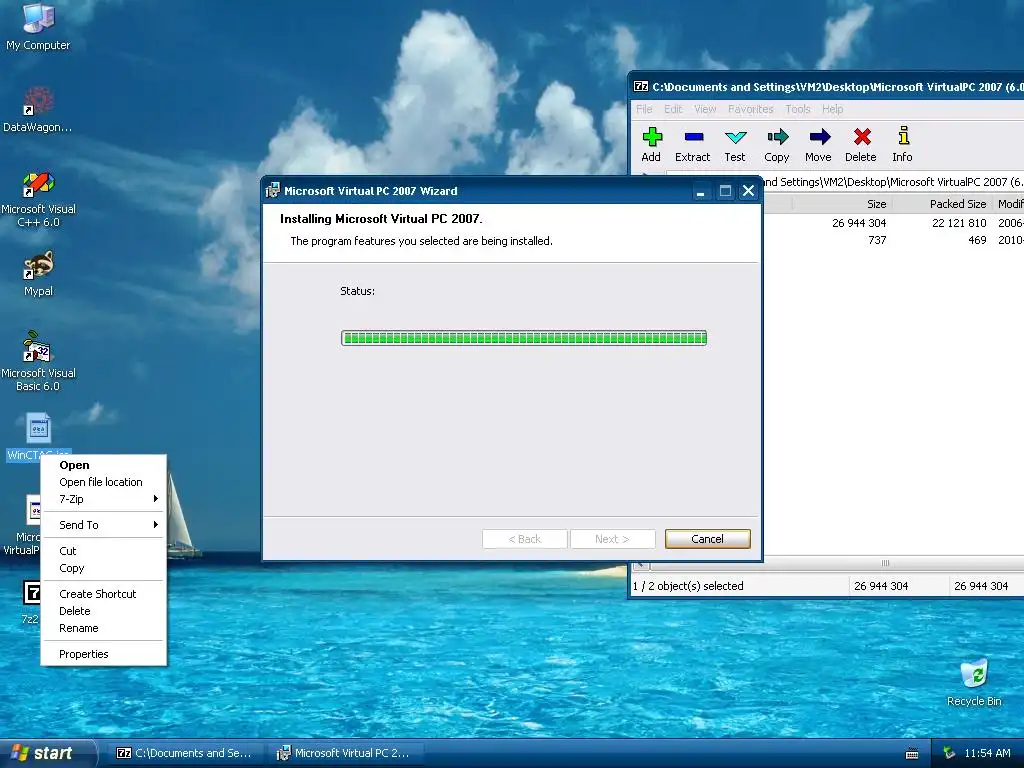Image resolution: width=1024 pixels, height=768 pixels.
Task: Click the 7-Zip horizontal scrollbar thumb
Action: 885,563
